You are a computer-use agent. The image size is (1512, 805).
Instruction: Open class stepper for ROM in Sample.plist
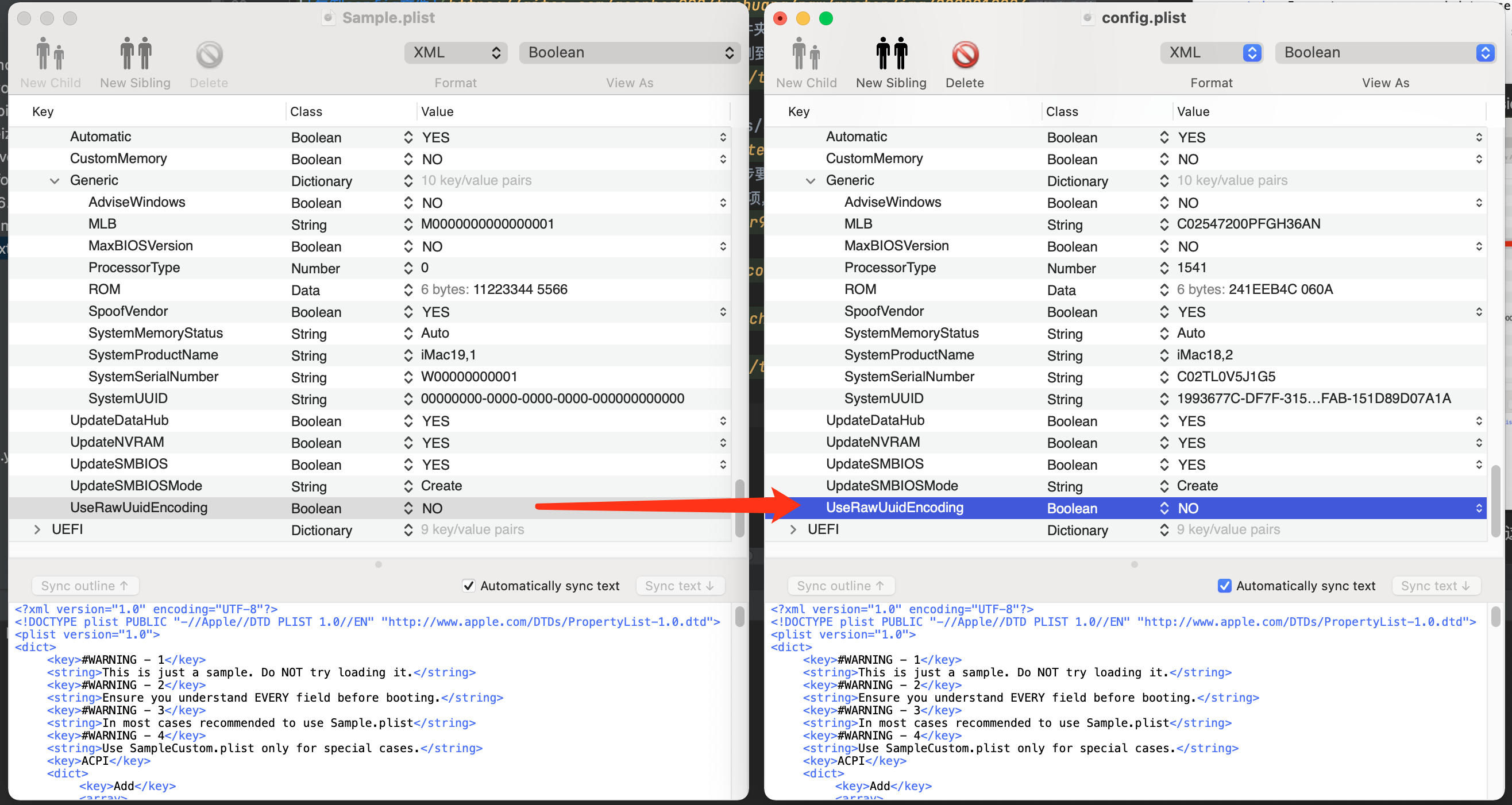tap(408, 290)
